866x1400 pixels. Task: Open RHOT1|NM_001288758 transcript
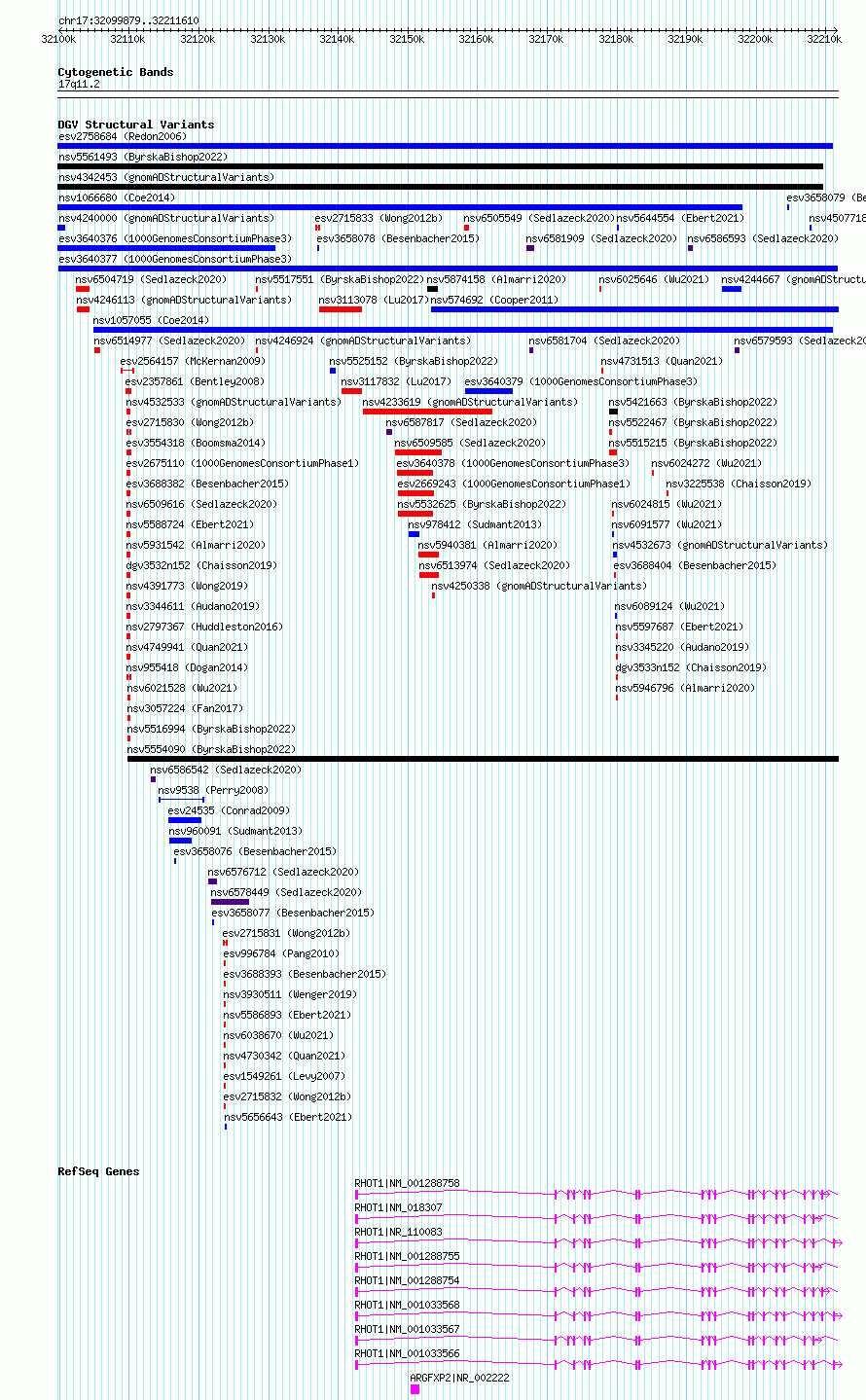click(x=407, y=1183)
